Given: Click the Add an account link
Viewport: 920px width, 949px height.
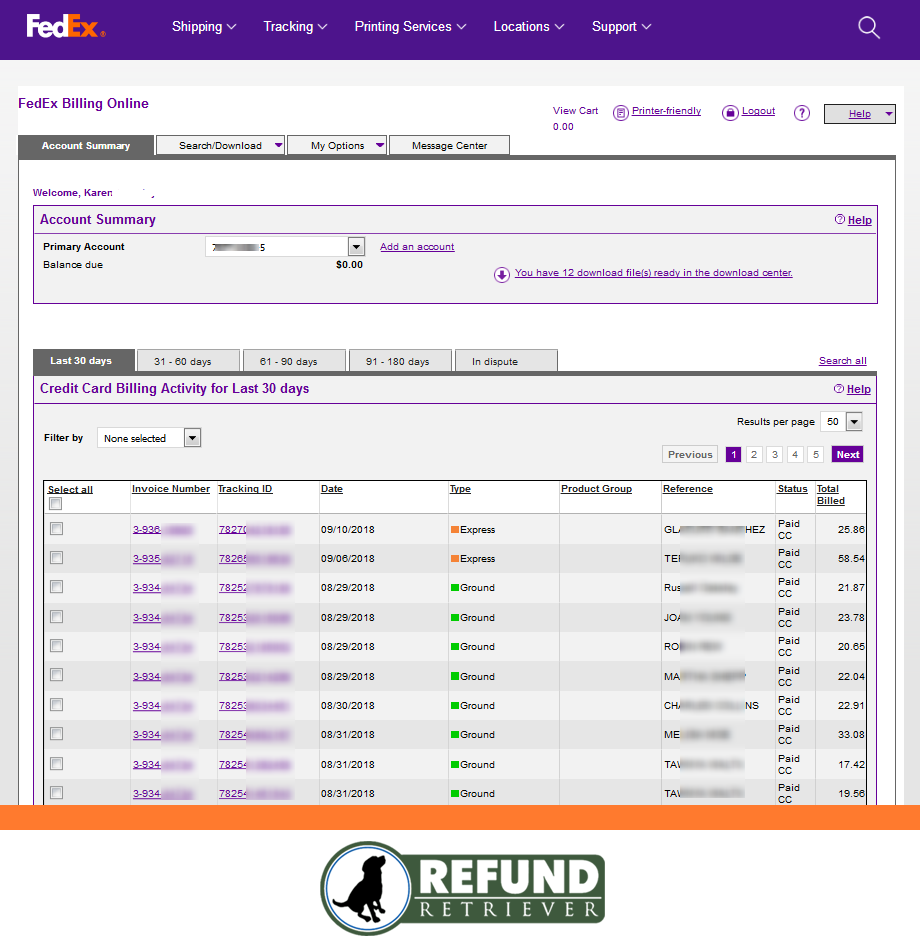Looking at the screenshot, I should [417, 246].
